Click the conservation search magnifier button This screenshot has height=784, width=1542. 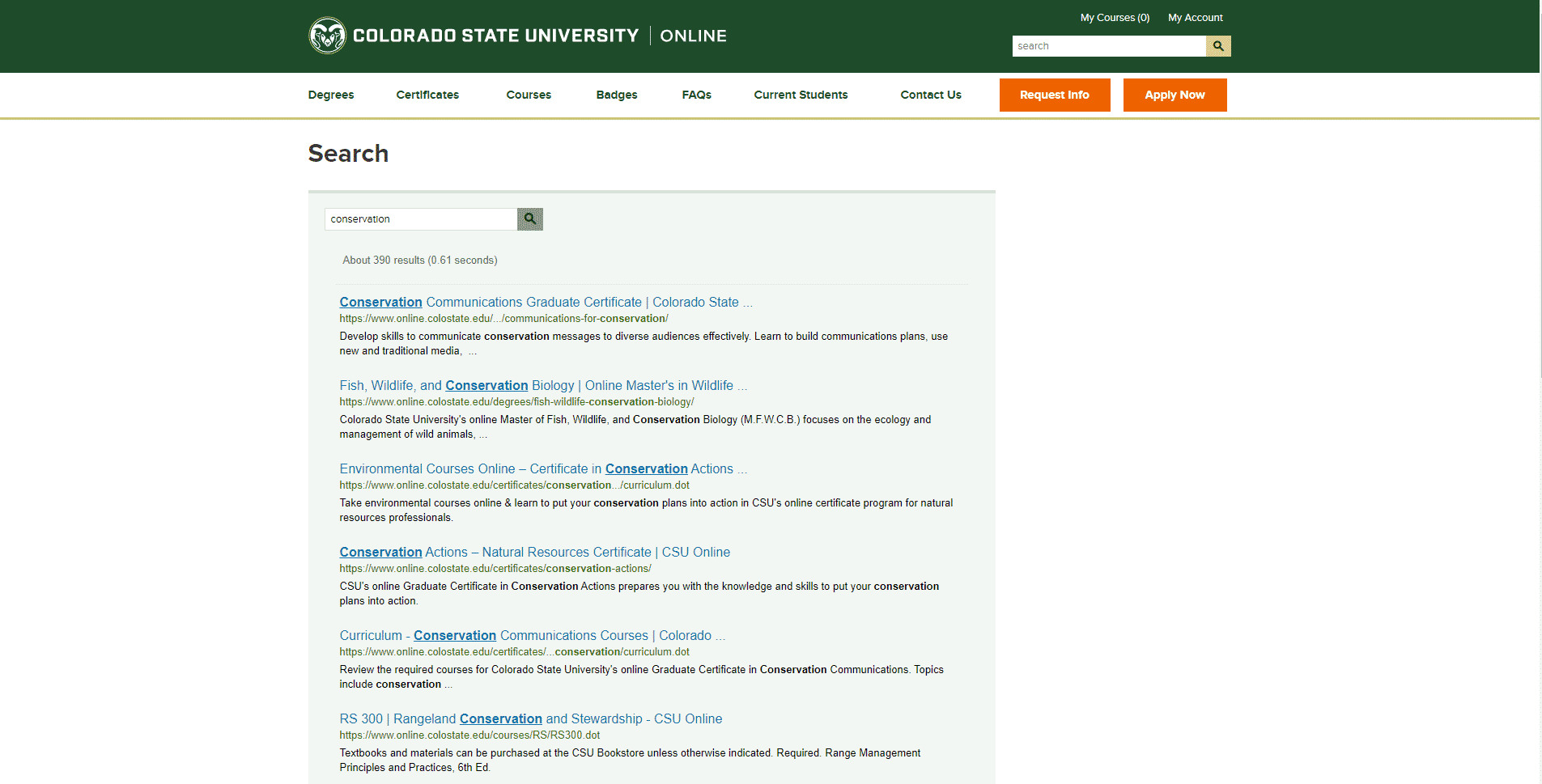pyautogui.click(x=530, y=219)
